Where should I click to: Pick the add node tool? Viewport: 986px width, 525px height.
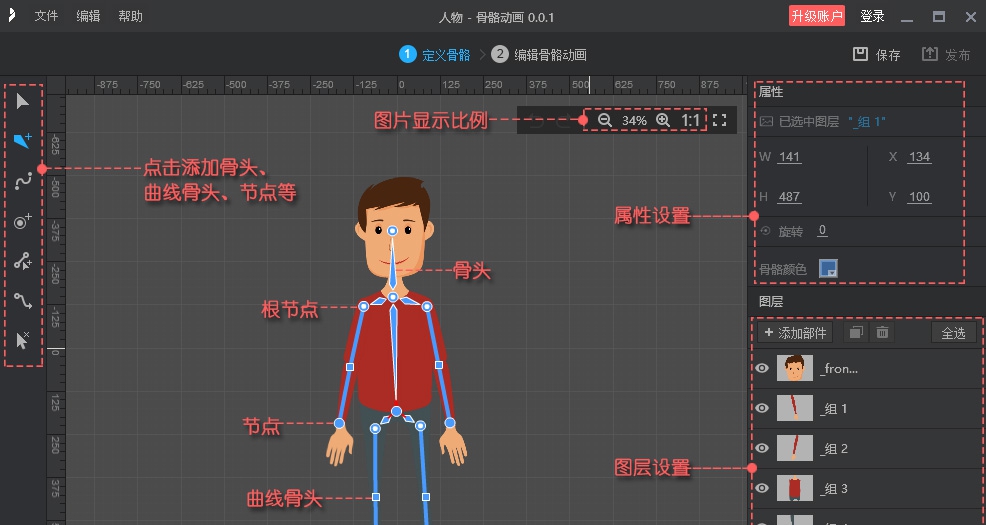[x=23, y=221]
